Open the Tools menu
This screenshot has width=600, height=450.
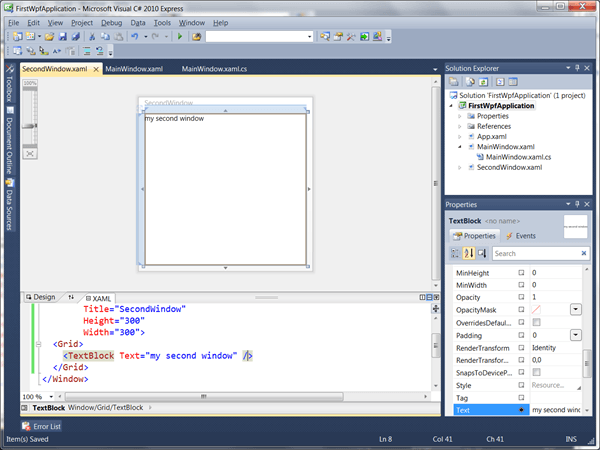pos(162,23)
